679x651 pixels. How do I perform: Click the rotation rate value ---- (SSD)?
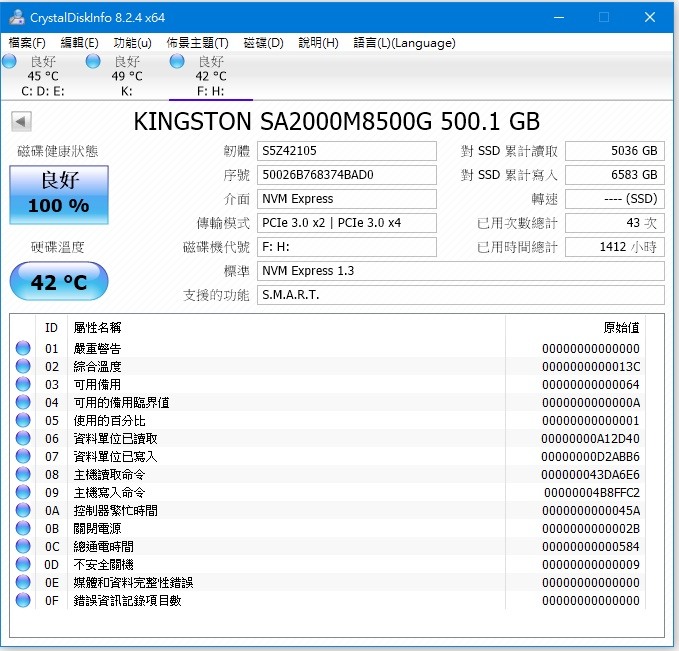pos(615,199)
